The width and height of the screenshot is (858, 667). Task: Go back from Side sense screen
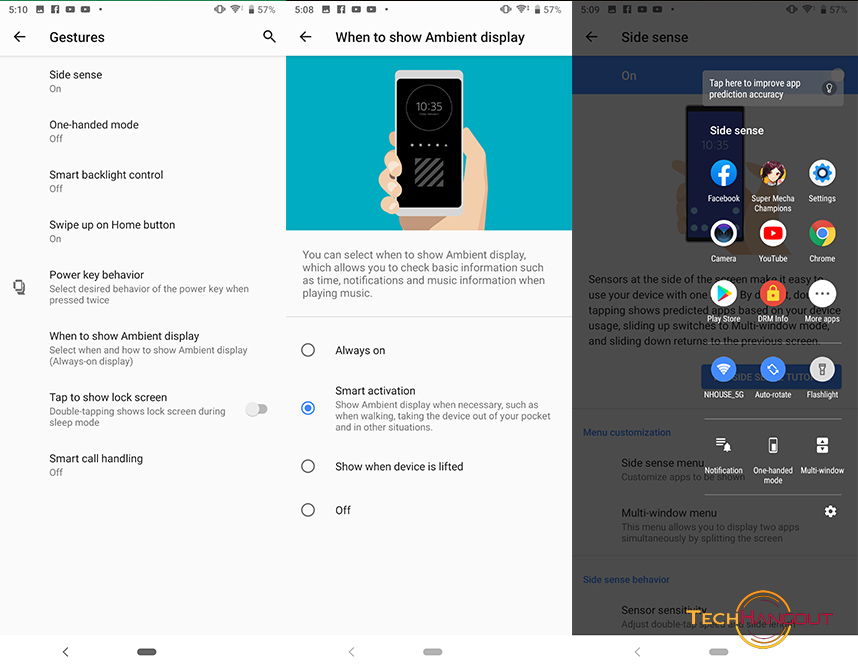coord(592,37)
